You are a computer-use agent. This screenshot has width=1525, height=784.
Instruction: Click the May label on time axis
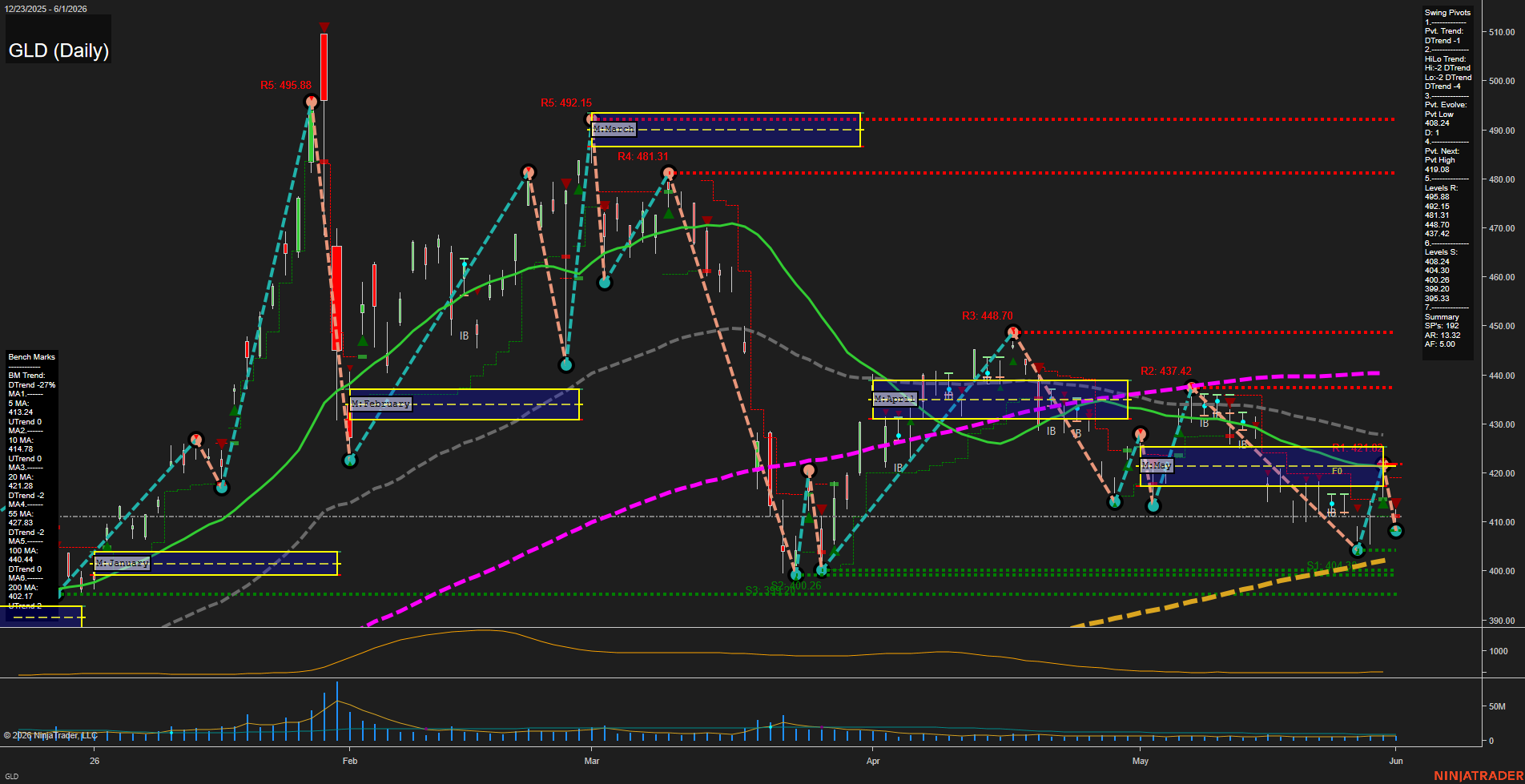coord(1141,761)
